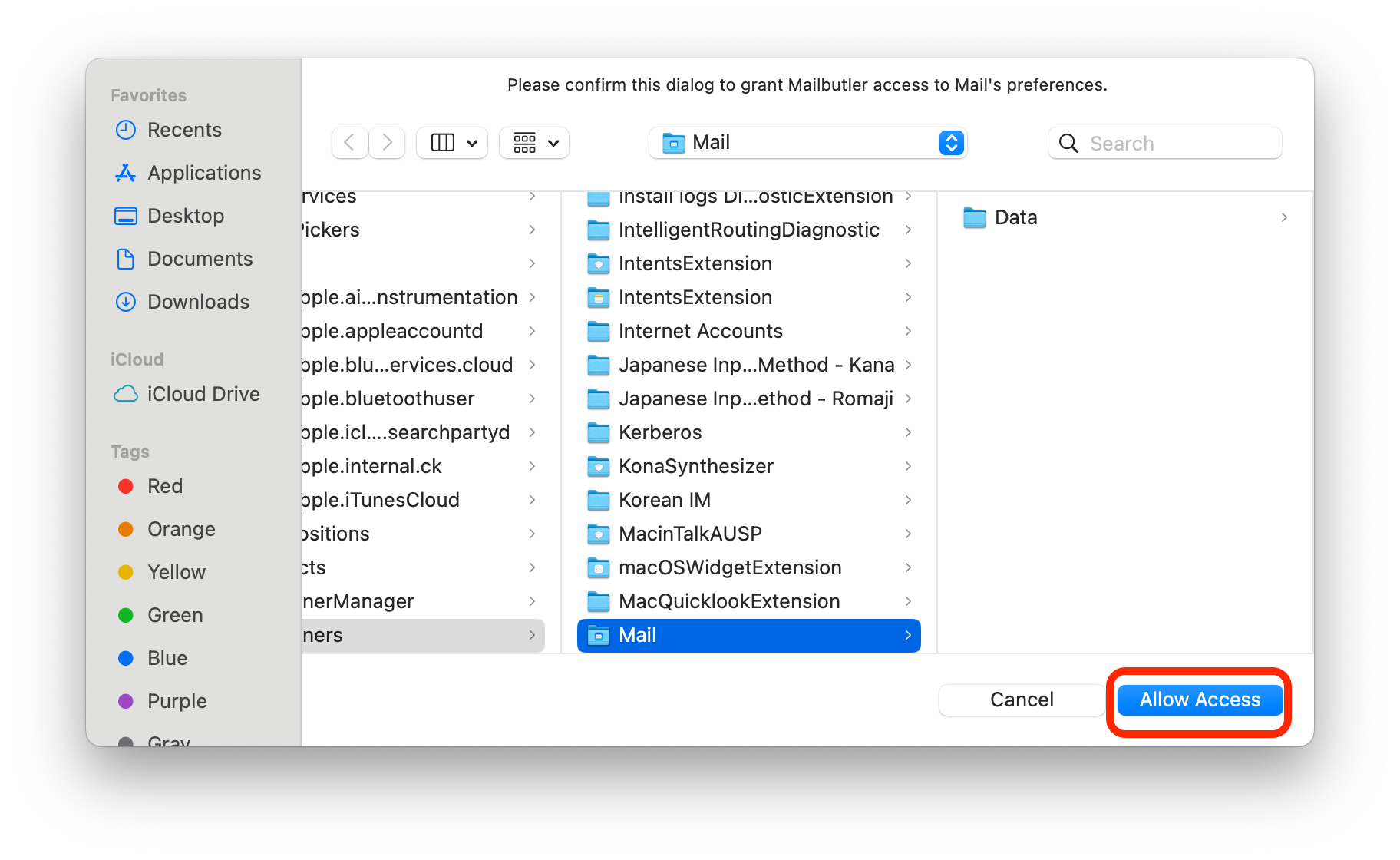Select the MacinTalkAUSP folder
This screenshot has width=1400, height=860.
pos(749,534)
